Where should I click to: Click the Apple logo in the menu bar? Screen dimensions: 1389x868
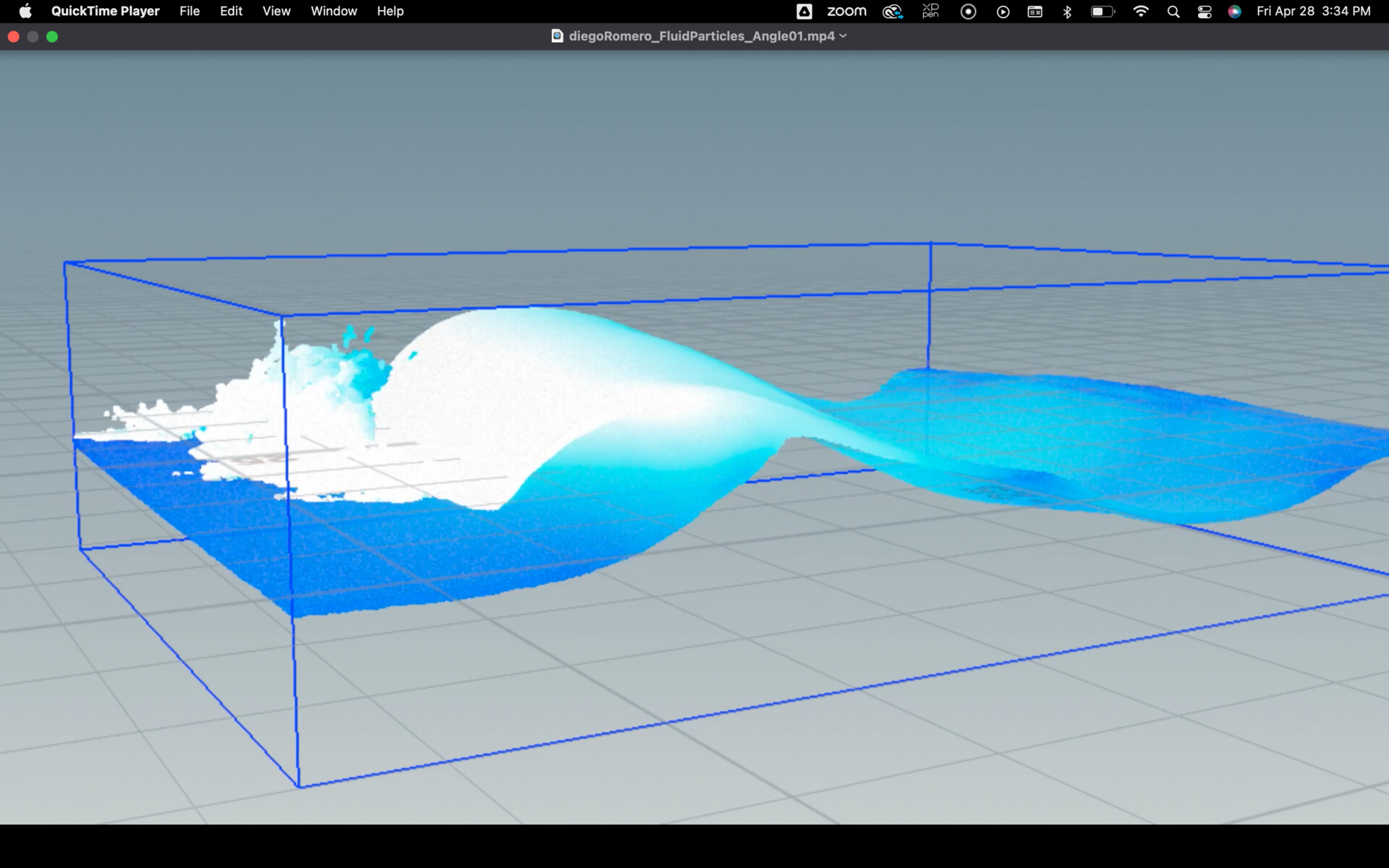click(26, 11)
